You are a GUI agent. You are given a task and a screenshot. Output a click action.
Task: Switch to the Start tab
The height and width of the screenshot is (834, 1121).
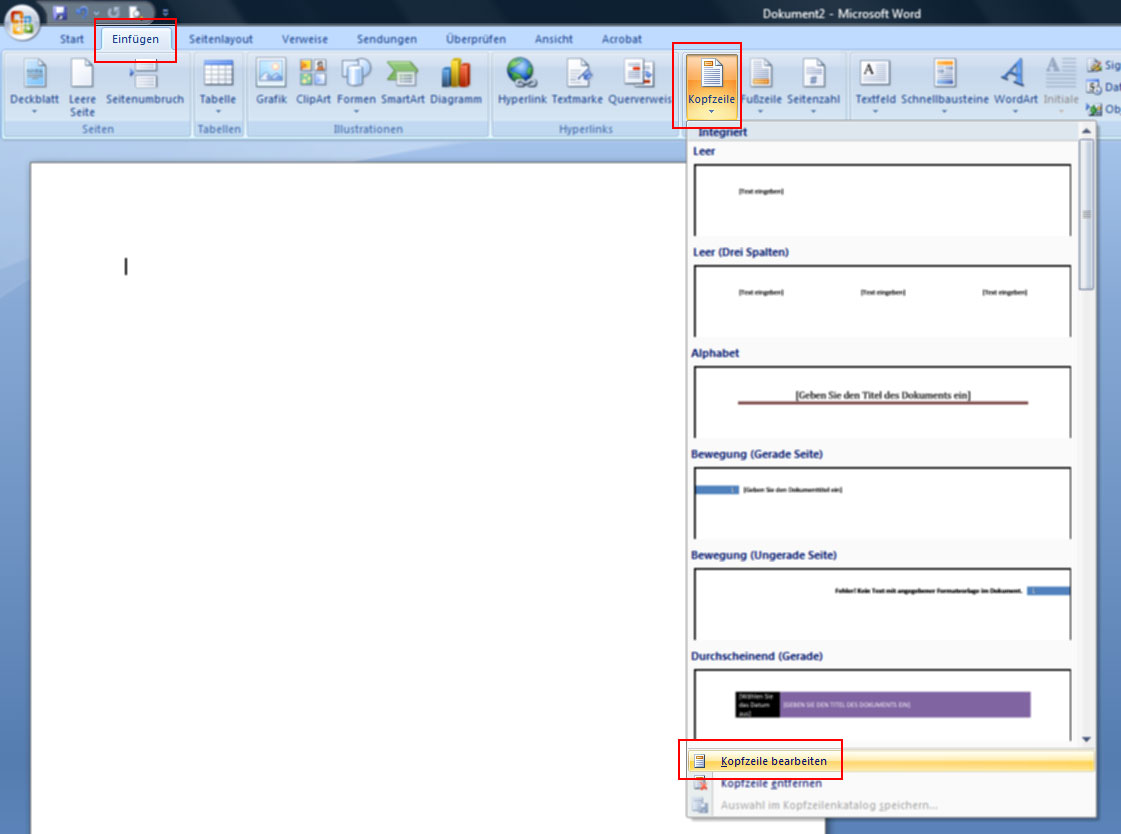(71, 39)
